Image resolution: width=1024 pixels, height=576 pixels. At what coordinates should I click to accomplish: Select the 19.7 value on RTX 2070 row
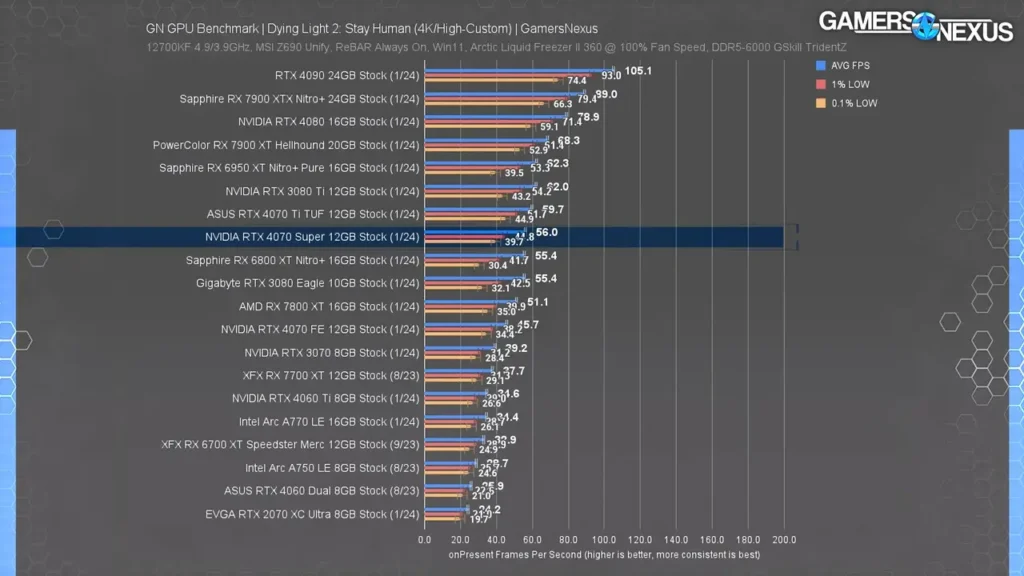click(x=479, y=519)
